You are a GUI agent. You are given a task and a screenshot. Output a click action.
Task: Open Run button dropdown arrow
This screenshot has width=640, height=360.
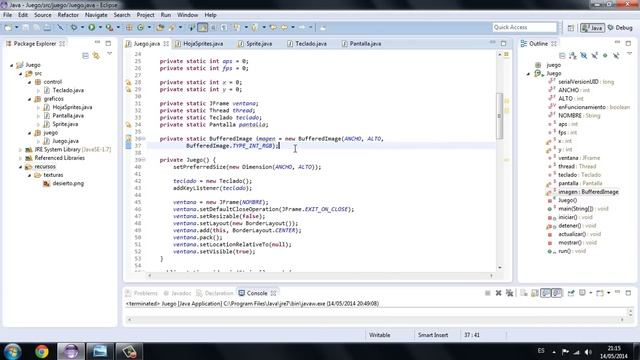pyautogui.click(x=100, y=27)
